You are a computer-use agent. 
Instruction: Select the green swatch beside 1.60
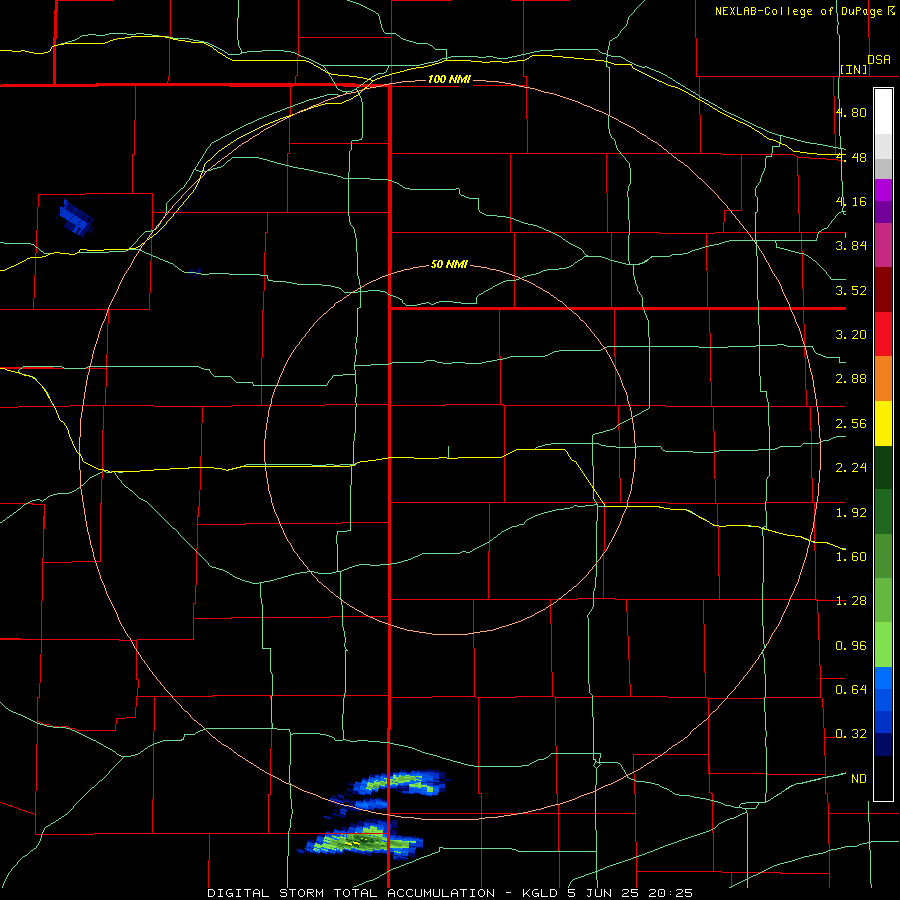pos(883,556)
